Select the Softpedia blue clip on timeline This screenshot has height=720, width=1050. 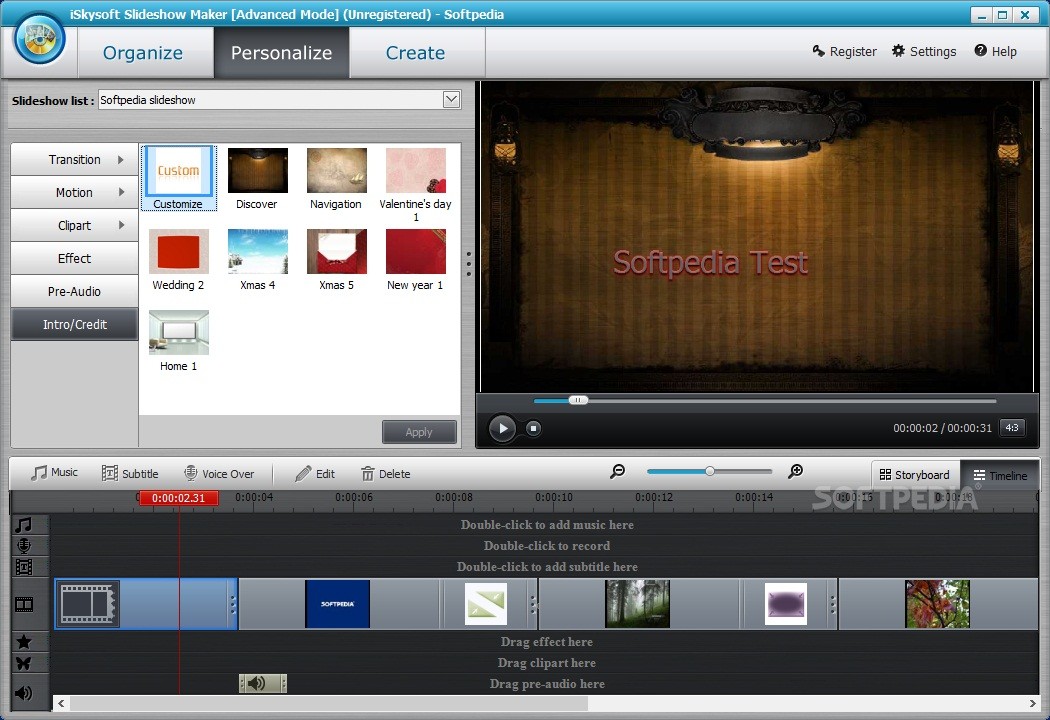[338, 604]
